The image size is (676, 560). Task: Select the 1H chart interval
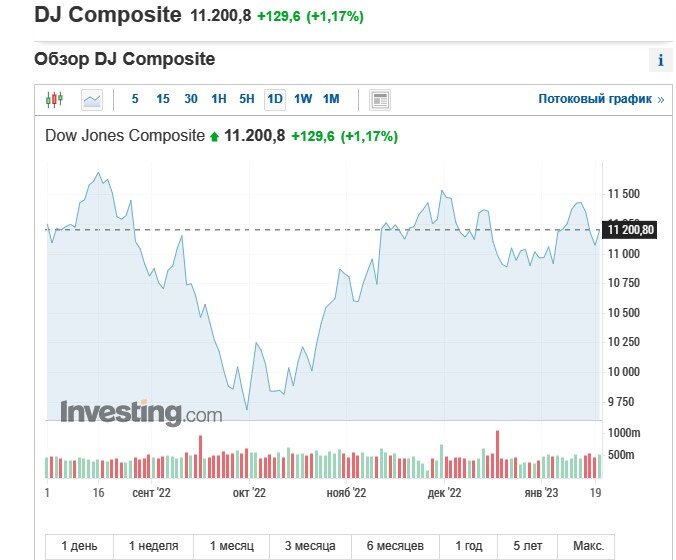click(219, 99)
